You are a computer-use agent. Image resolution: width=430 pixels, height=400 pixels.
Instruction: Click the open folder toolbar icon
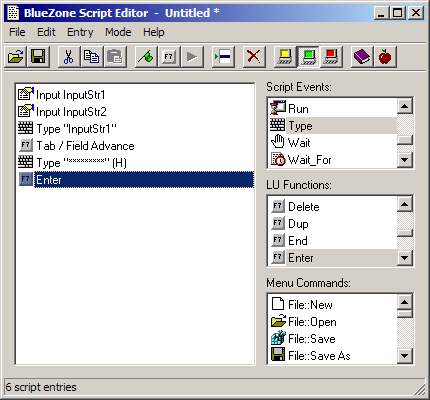pos(16,57)
